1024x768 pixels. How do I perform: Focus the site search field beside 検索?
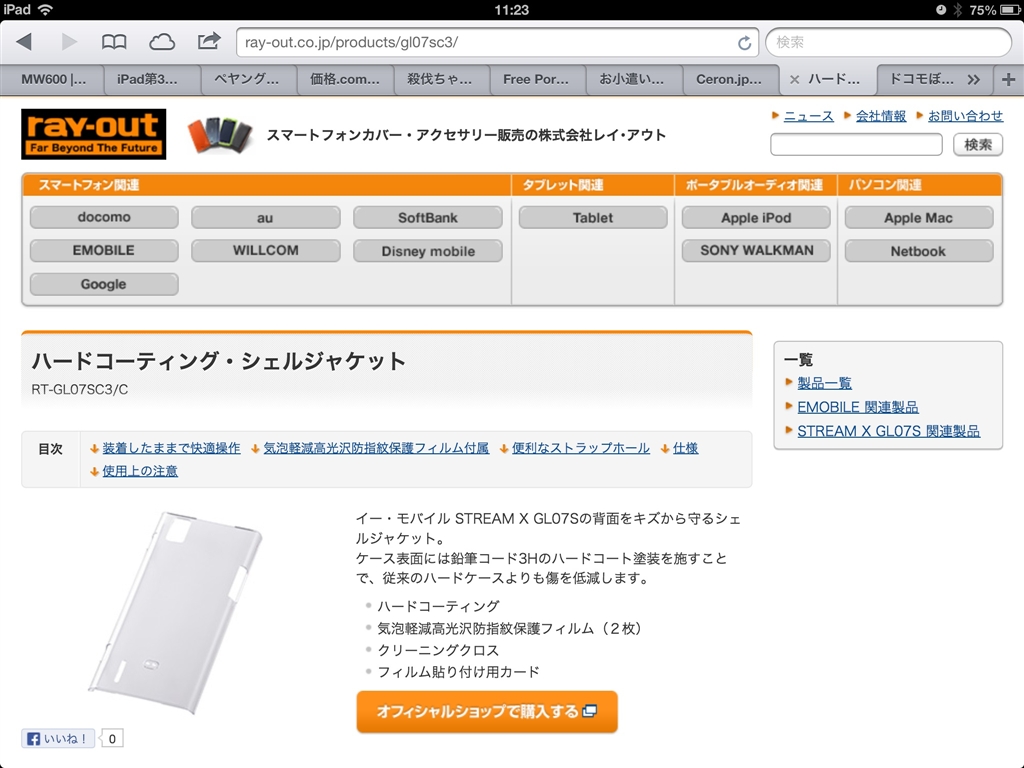[856, 144]
